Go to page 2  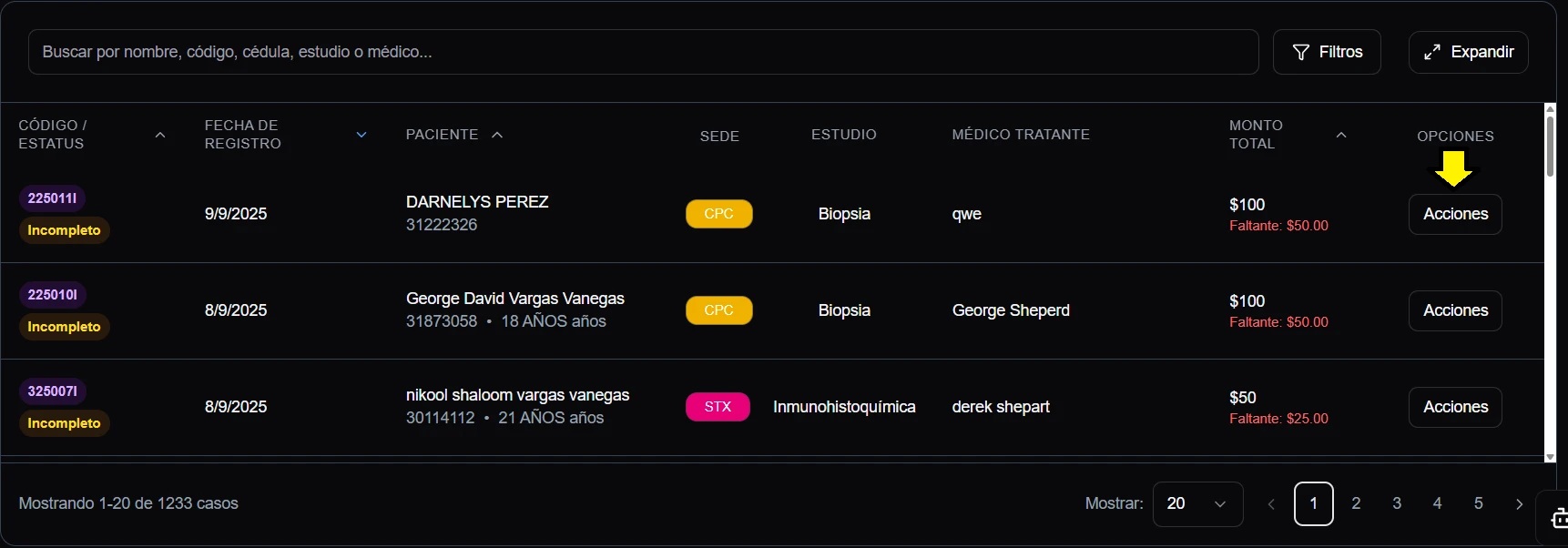point(1356,503)
